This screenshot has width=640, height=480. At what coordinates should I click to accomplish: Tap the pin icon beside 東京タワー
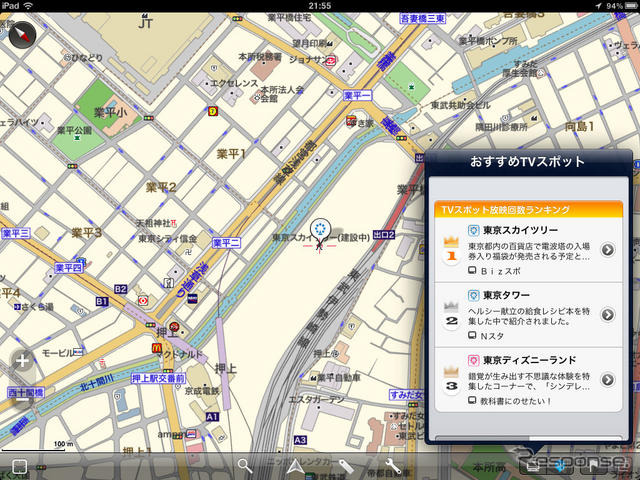coord(473,295)
